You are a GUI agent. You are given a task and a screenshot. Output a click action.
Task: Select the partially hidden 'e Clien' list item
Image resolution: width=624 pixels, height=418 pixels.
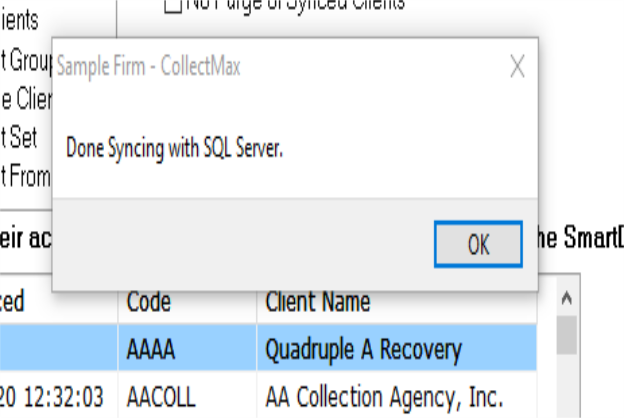pyautogui.click(x=25, y=99)
